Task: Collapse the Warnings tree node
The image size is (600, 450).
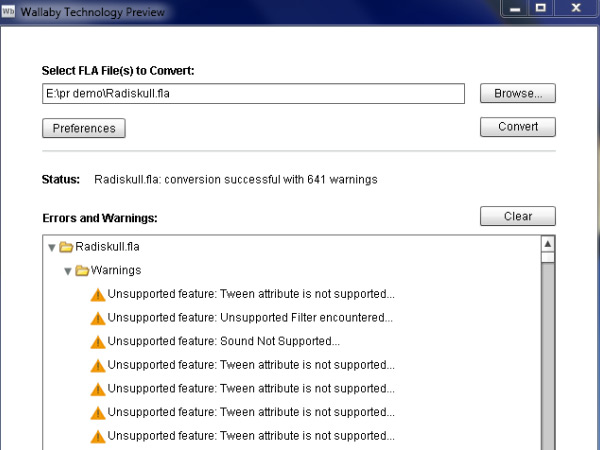Action: pos(68,271)
